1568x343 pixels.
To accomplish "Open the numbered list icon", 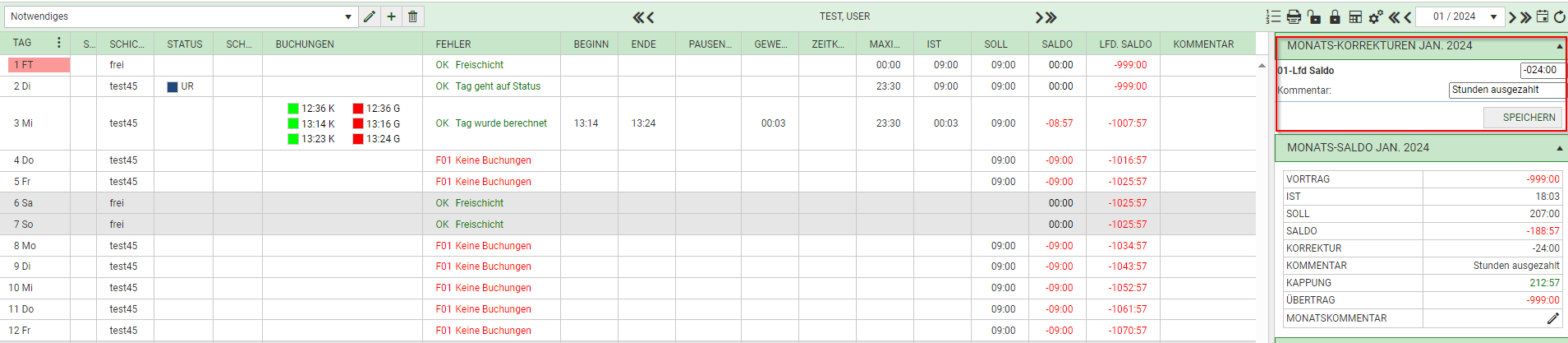I will (1273, 16).
